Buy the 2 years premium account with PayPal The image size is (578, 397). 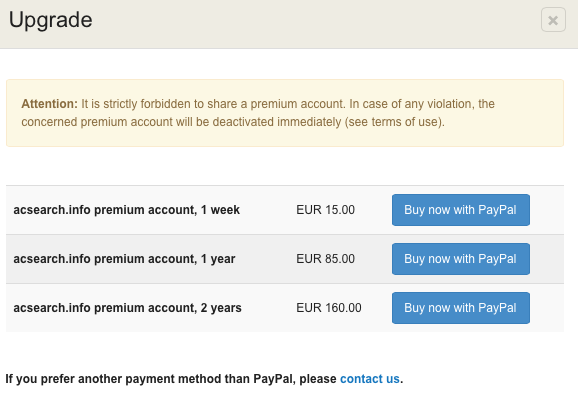tap(461, 308)
